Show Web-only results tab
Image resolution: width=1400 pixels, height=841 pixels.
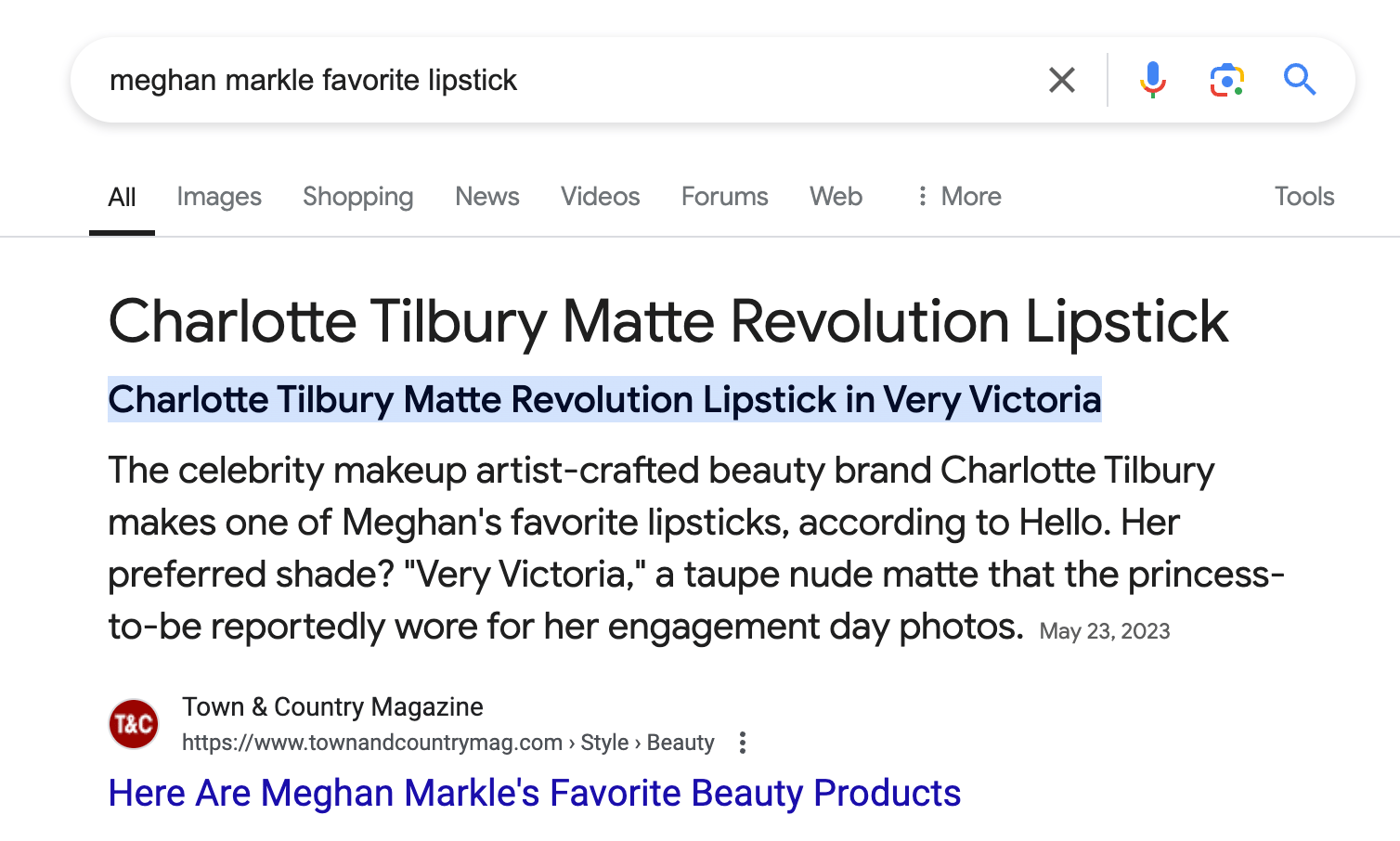tap(836, 197)
